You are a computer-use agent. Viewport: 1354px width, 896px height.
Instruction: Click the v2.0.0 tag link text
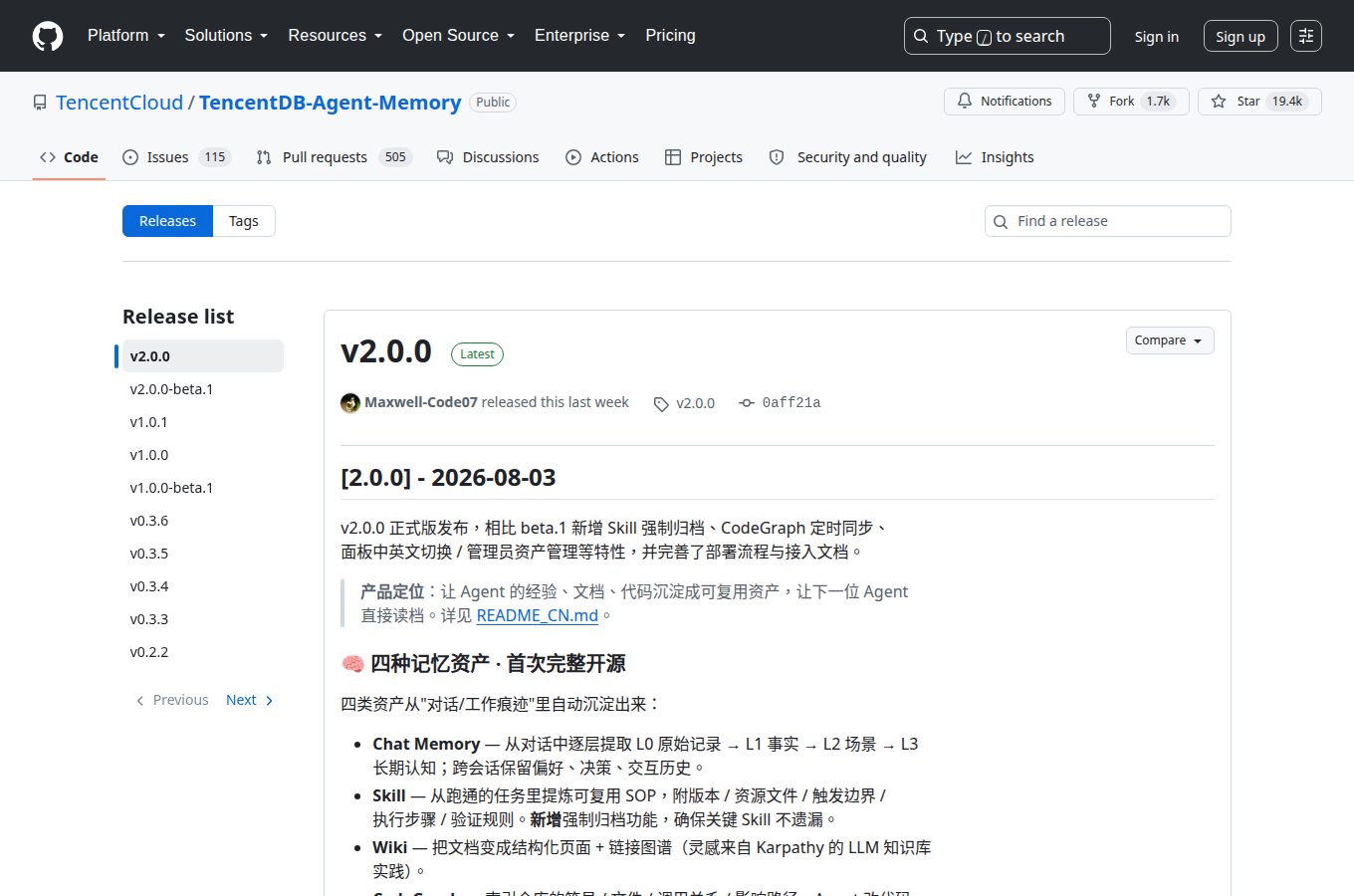click(x=695, y=403)
